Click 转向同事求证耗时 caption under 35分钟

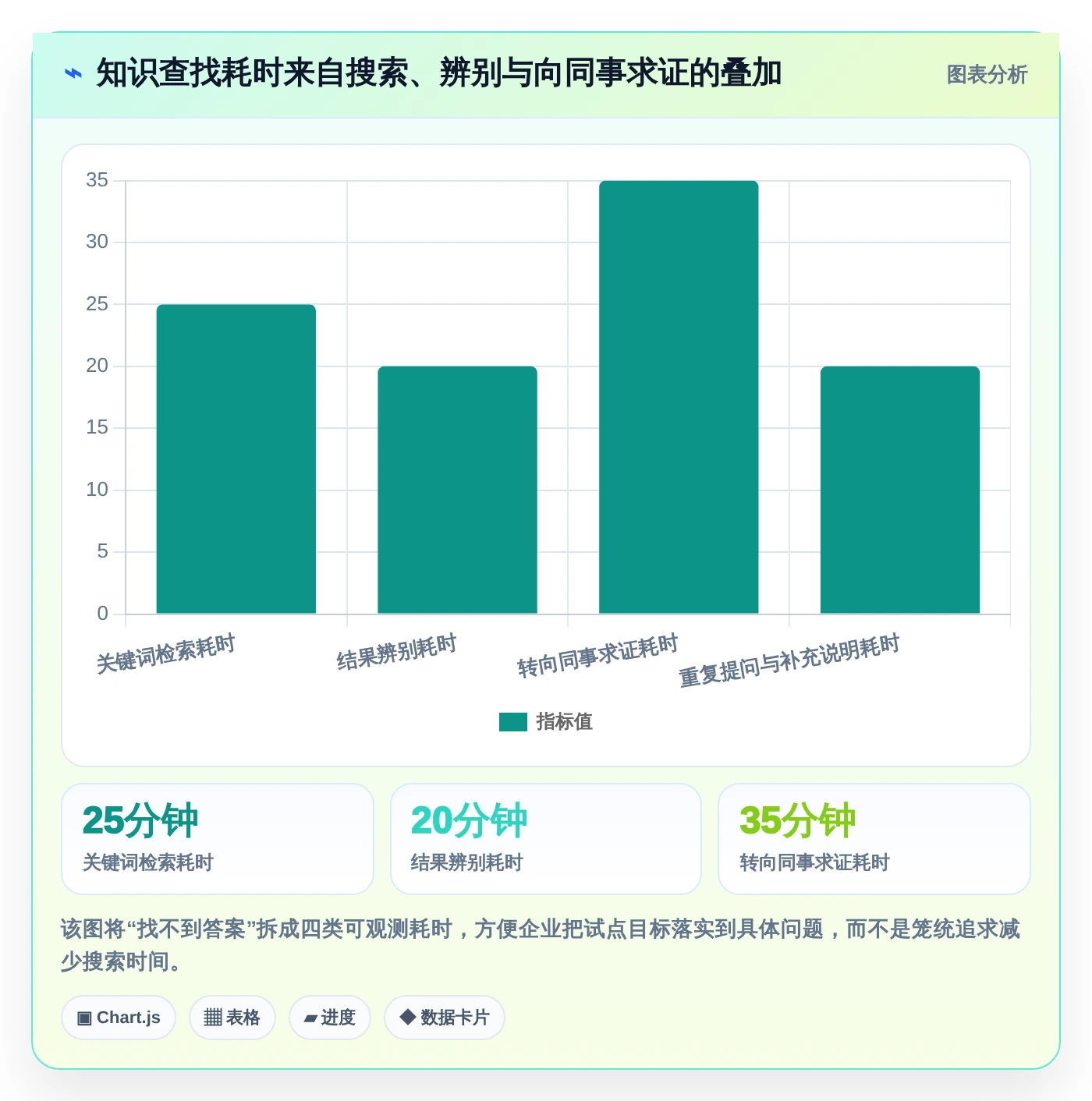(x=814, y=862)
